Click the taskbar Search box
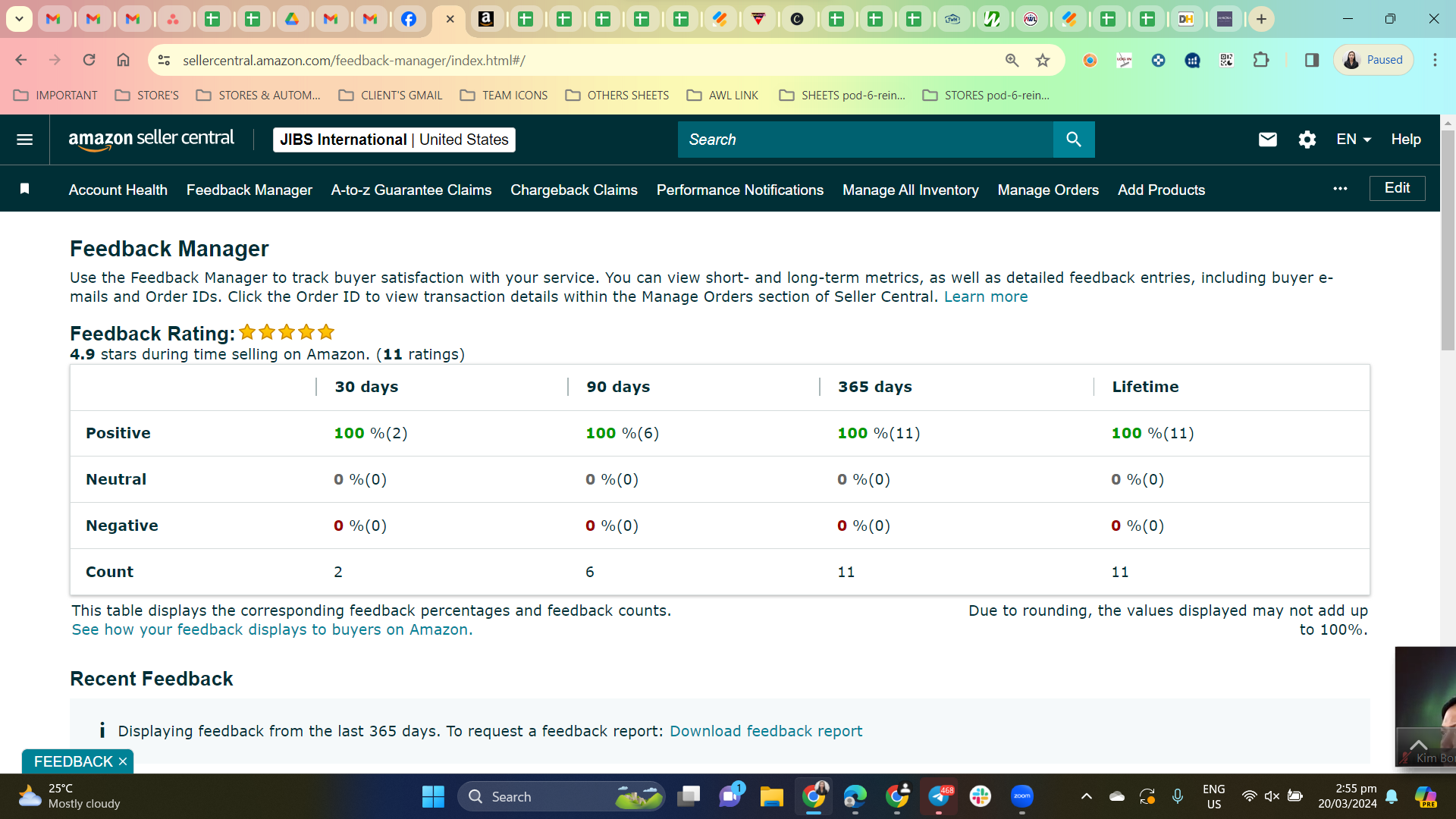 point(561,796)
